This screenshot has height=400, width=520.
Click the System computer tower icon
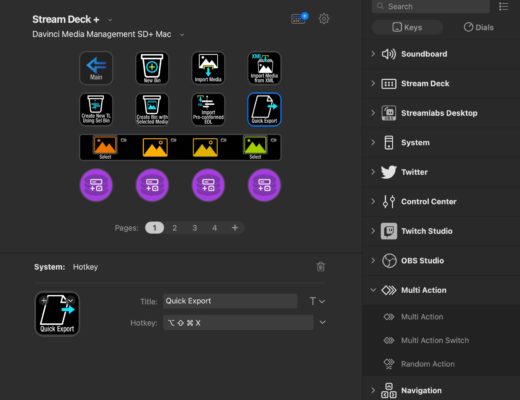tap(389, 143)
